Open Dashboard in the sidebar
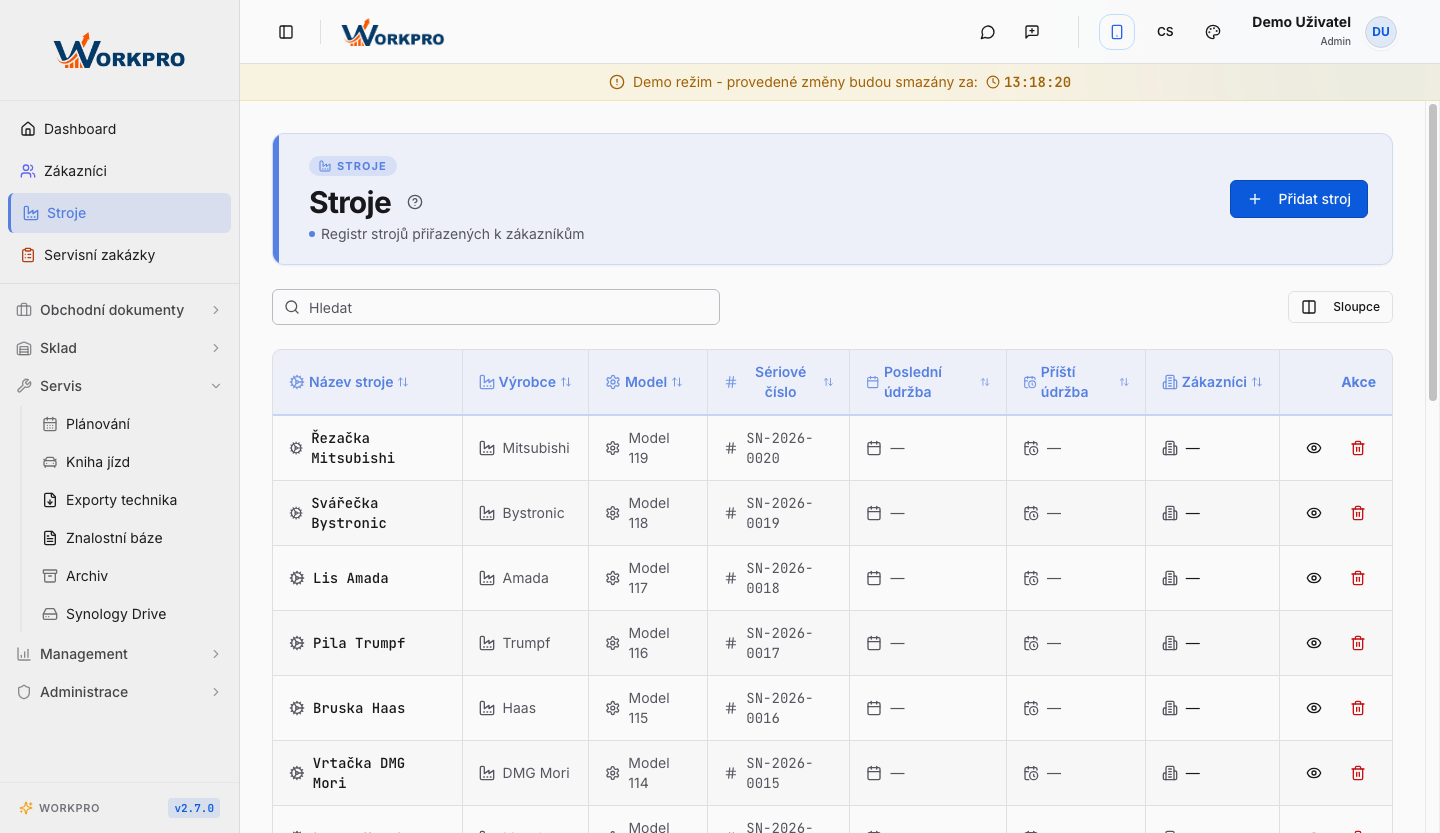The height and width of the screenshot is (833, 1440). coord(120,129)
